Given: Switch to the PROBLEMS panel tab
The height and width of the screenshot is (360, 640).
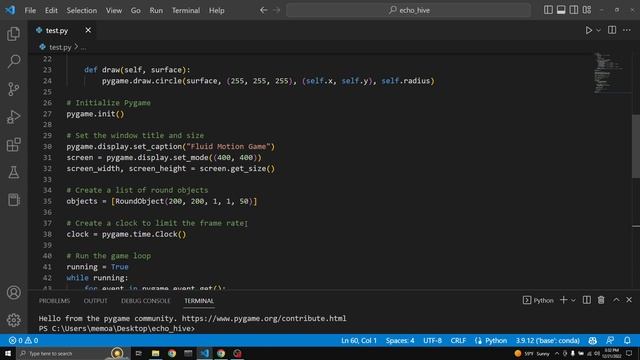Looking at the screenshot, I should pyautogui.click(x=54, y=301).
